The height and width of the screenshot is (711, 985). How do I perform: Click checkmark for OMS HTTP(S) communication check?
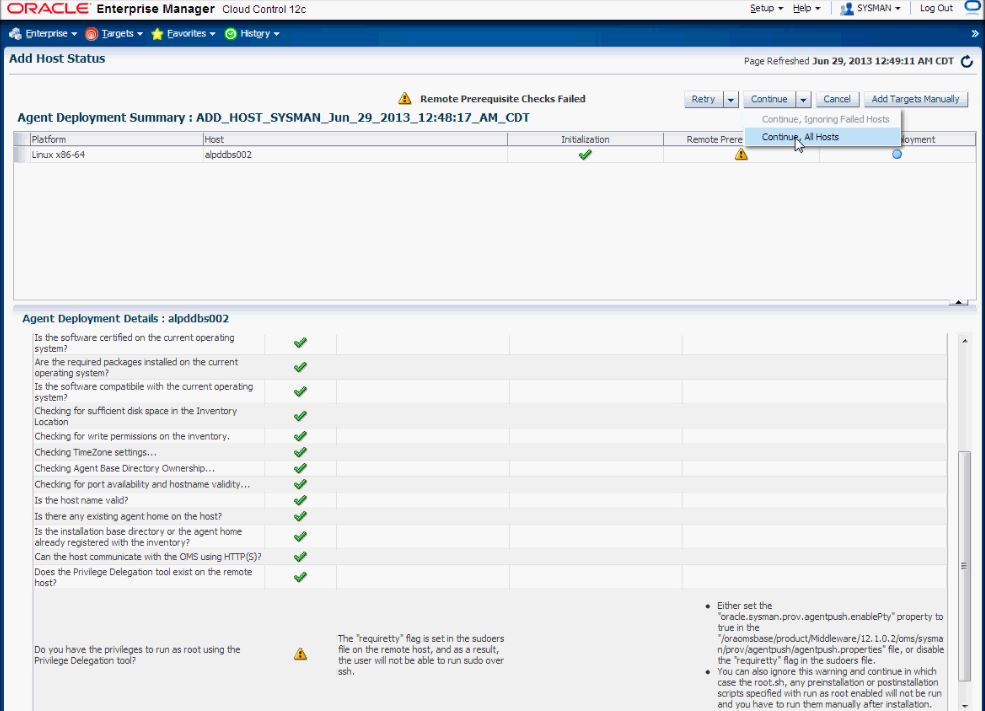coord(300,557)
